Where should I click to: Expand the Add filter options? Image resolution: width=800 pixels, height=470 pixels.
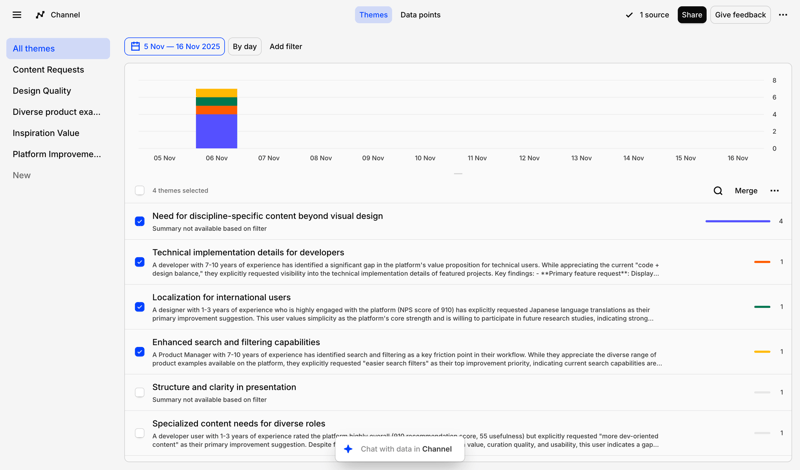click(x=286, y=47)
